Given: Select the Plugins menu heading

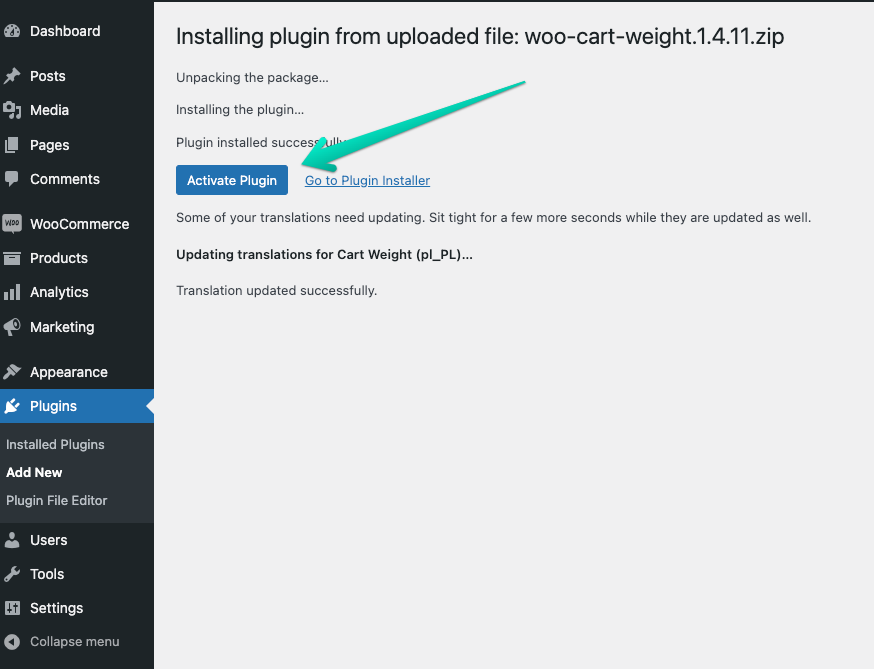Looking at the screenshot, I should coord(53,406).
